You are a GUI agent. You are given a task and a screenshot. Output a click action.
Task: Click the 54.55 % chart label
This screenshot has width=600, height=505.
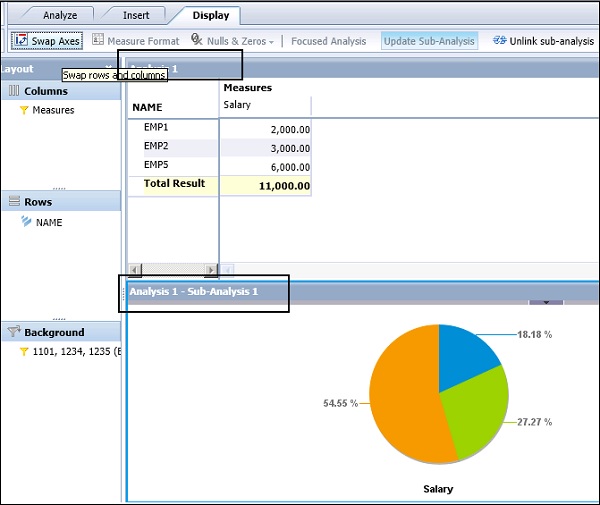pyautogui.click(x=341, y=403)
